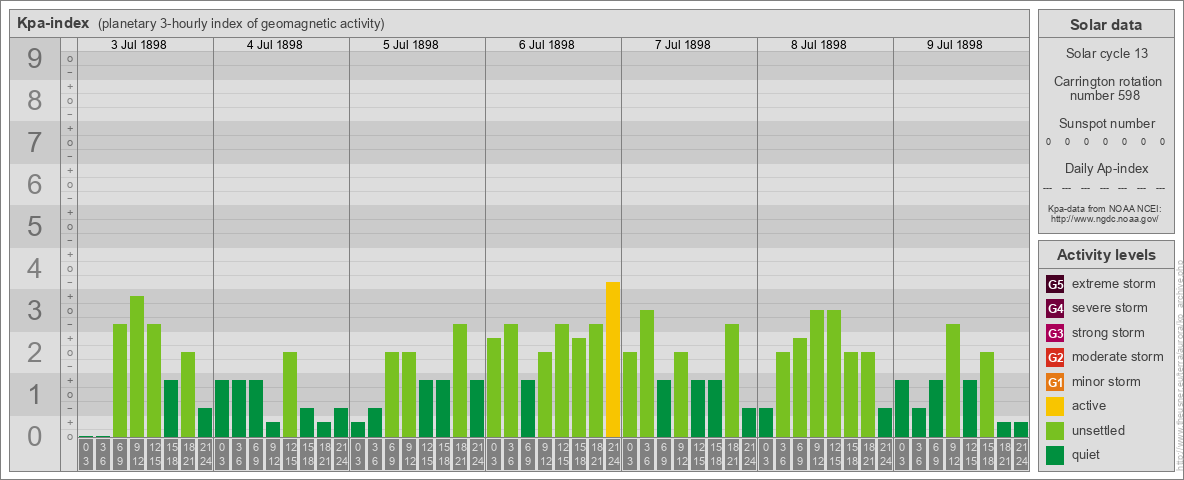The height and width of the screenshot is (480, 1184).
Task: Click the '0 3' time slot under 3 Jul
Action: 86,454
